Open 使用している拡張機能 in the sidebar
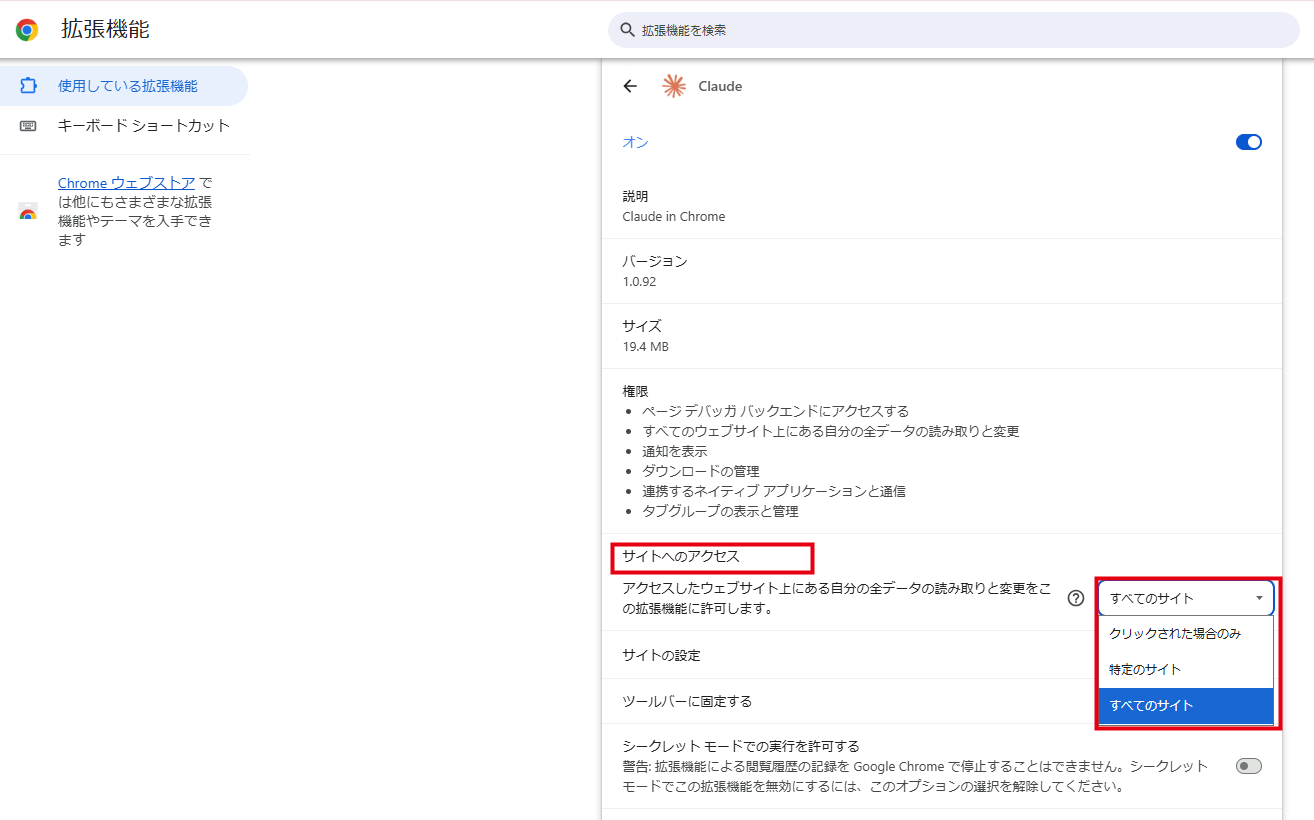The height and width of the screenshot is (820, 1314). (x=124, y=86)
